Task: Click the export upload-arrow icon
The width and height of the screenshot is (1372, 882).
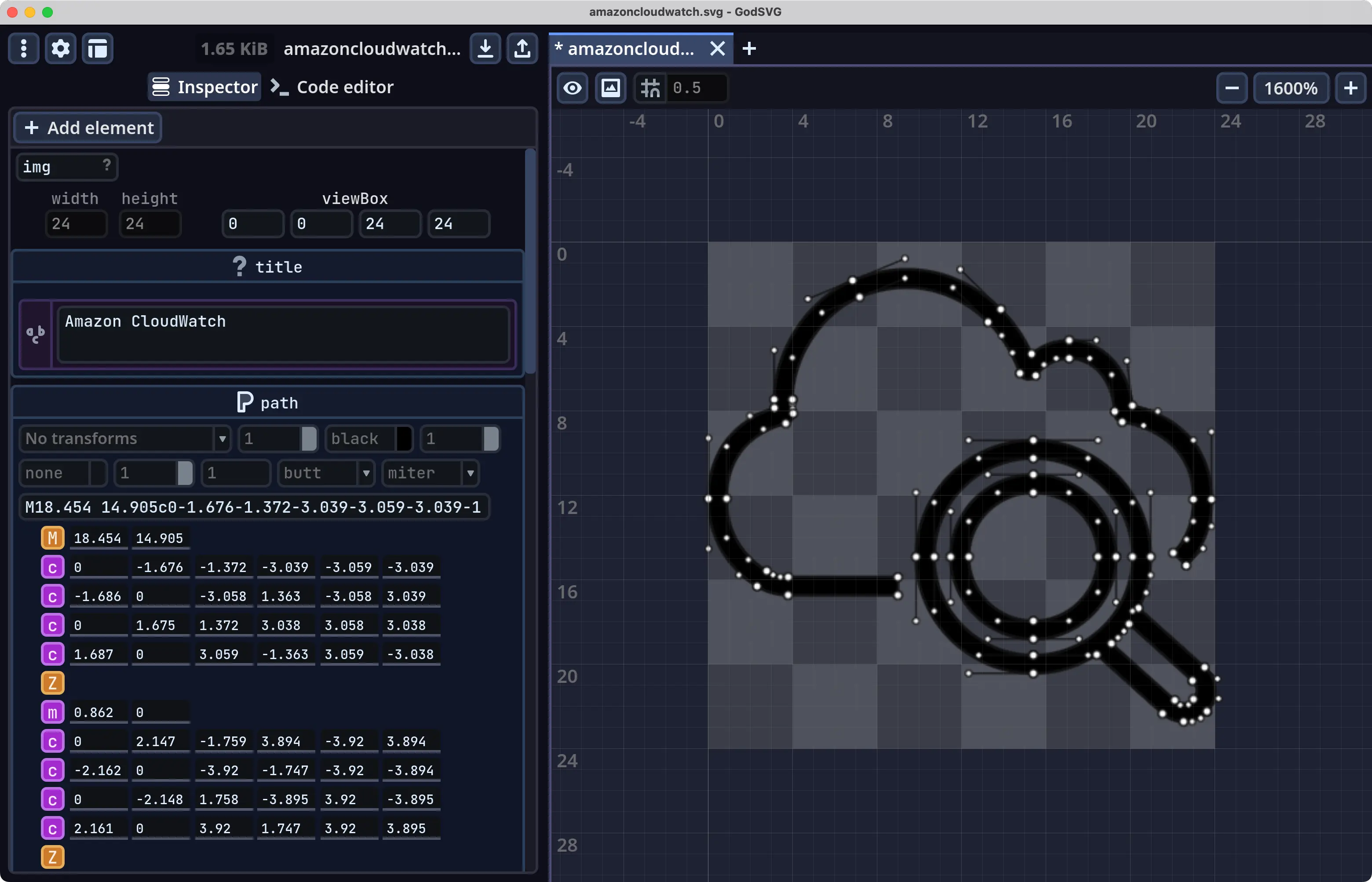Action: tap(522, 49)
